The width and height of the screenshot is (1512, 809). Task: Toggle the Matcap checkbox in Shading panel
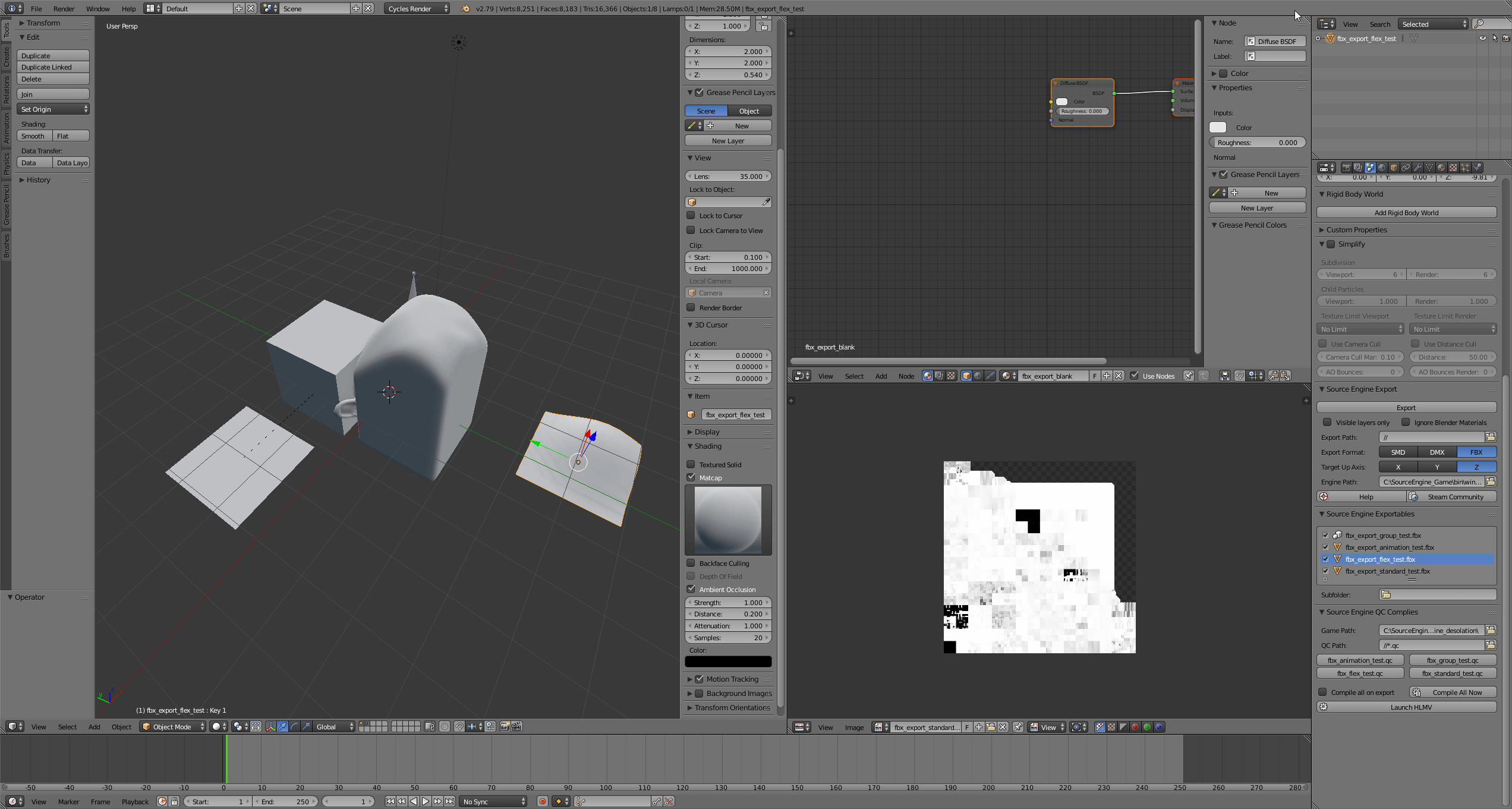coord(691,477)
